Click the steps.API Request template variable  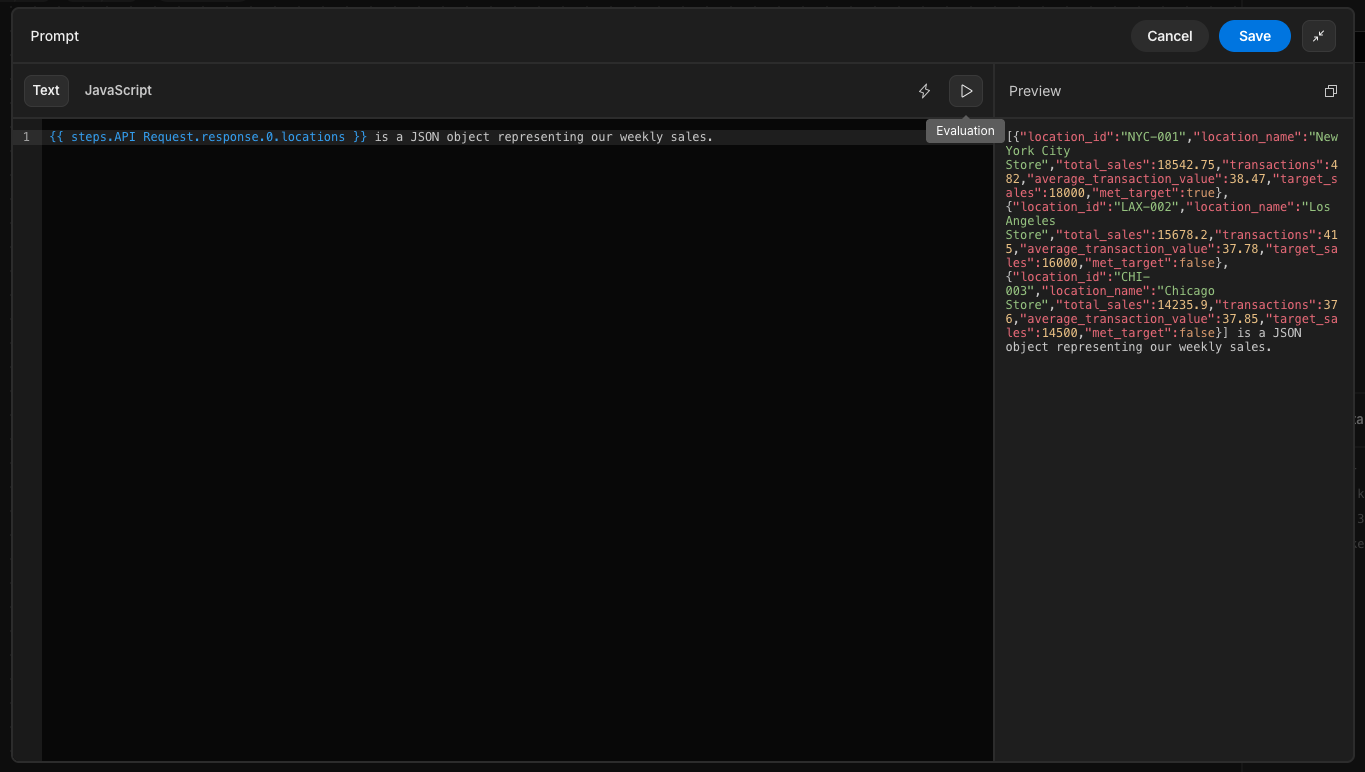pyautogui.click(x=208, y=137)
